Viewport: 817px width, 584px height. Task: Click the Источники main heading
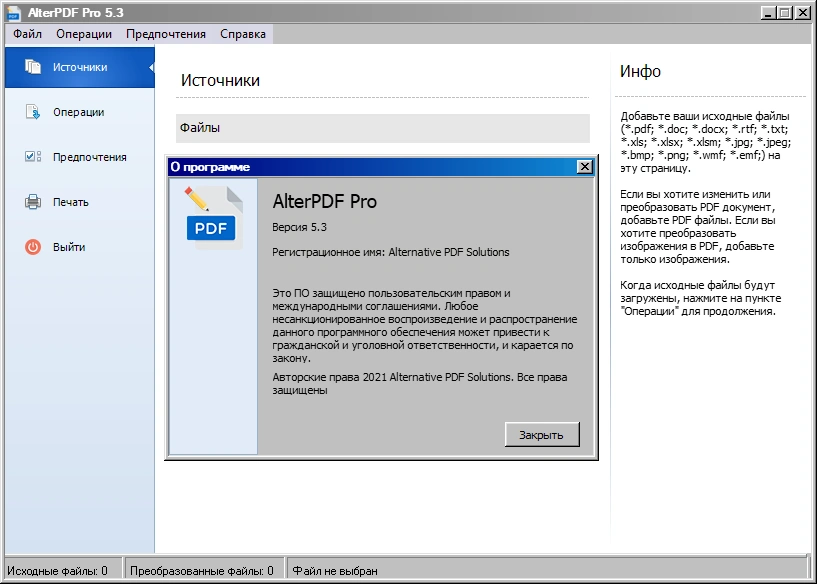[220, 80]
